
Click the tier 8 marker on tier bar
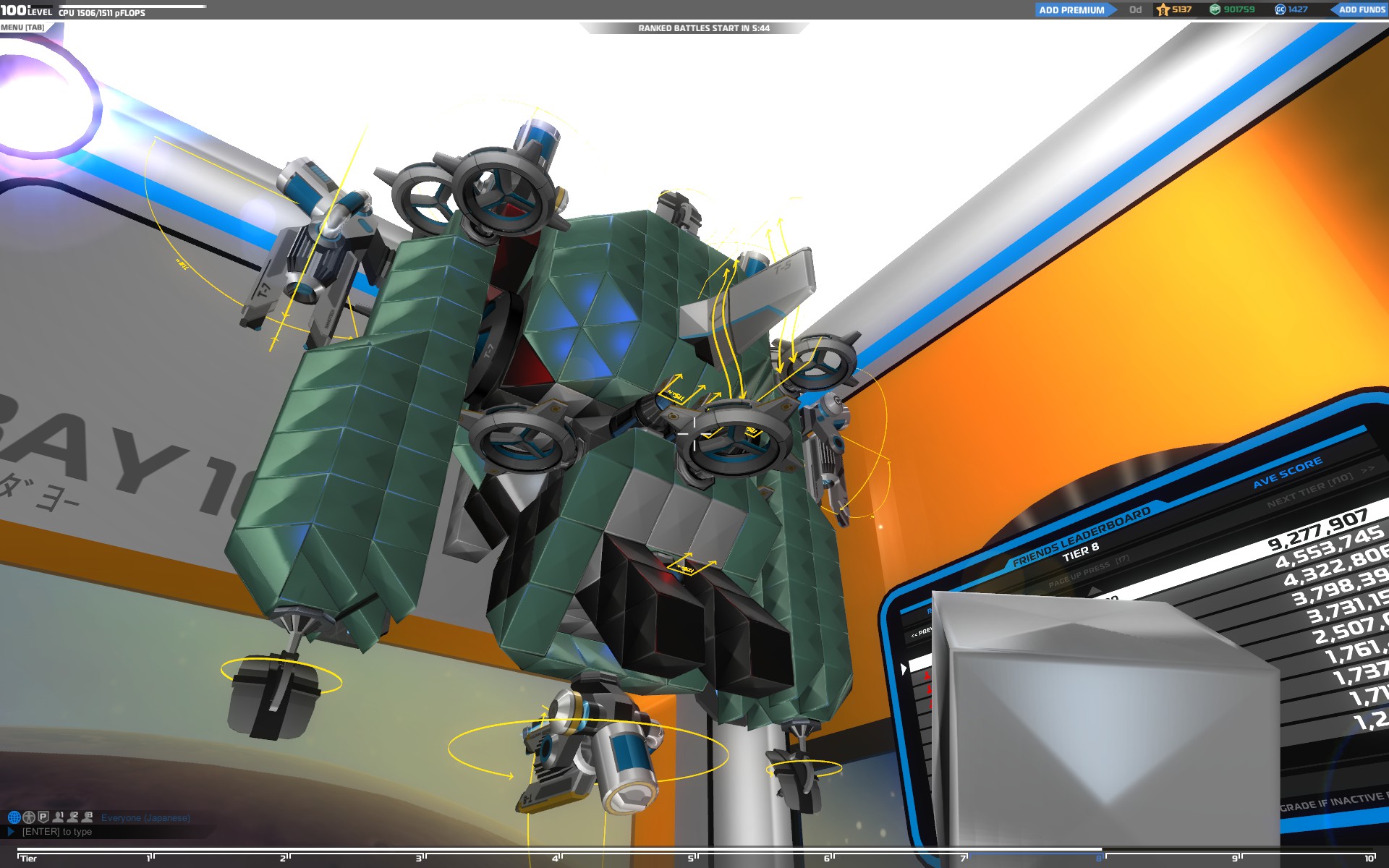(x=1100, y=858)
